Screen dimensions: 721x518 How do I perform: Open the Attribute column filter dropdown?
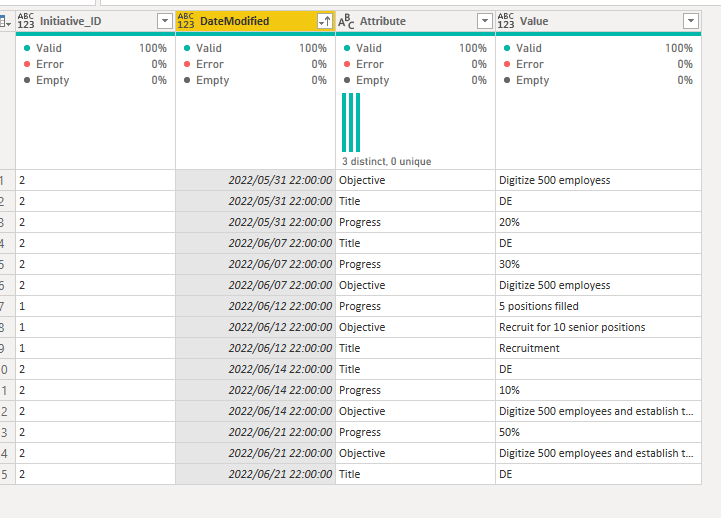[485, 21]
